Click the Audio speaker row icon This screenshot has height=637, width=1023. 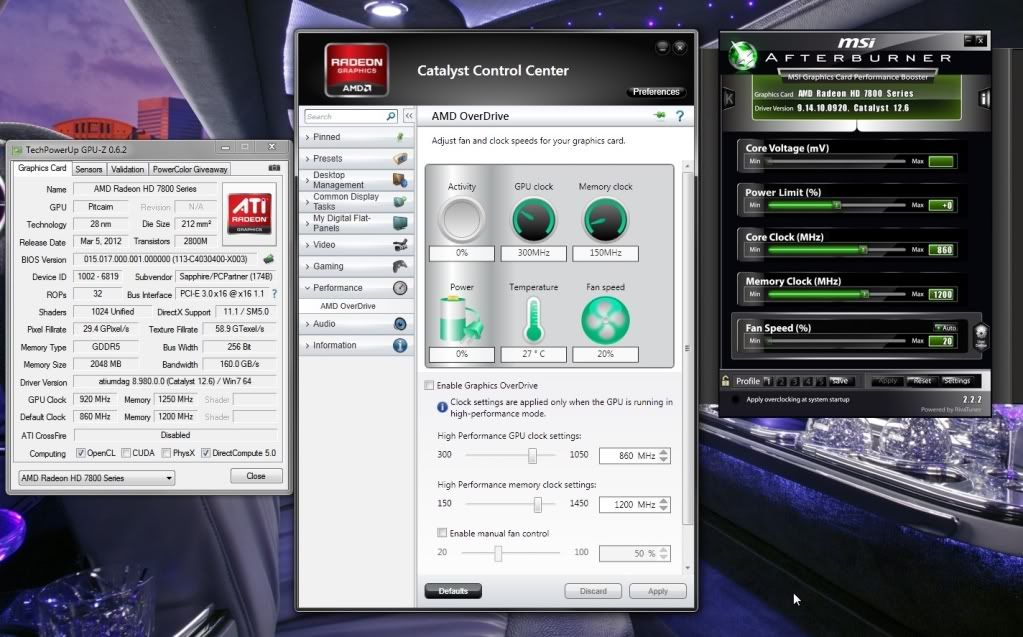(401, 324)
